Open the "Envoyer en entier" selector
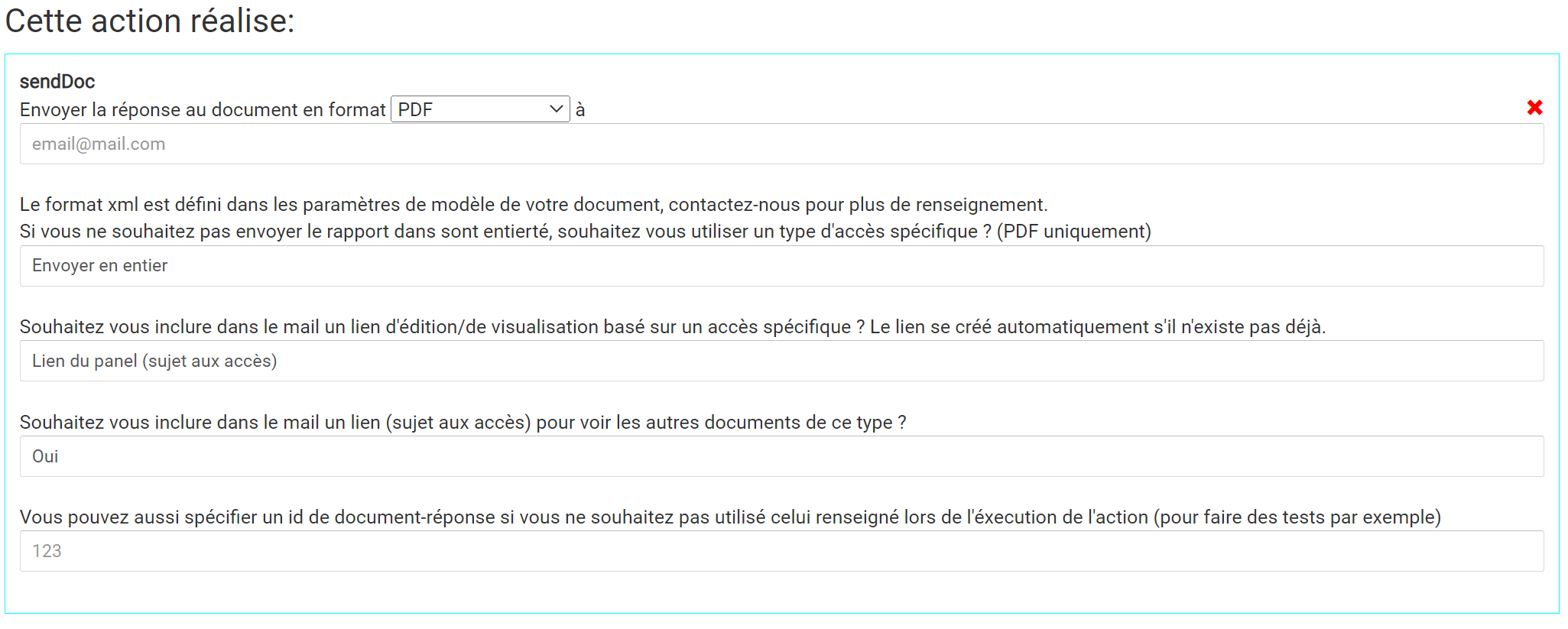 (x=781, y=266)
